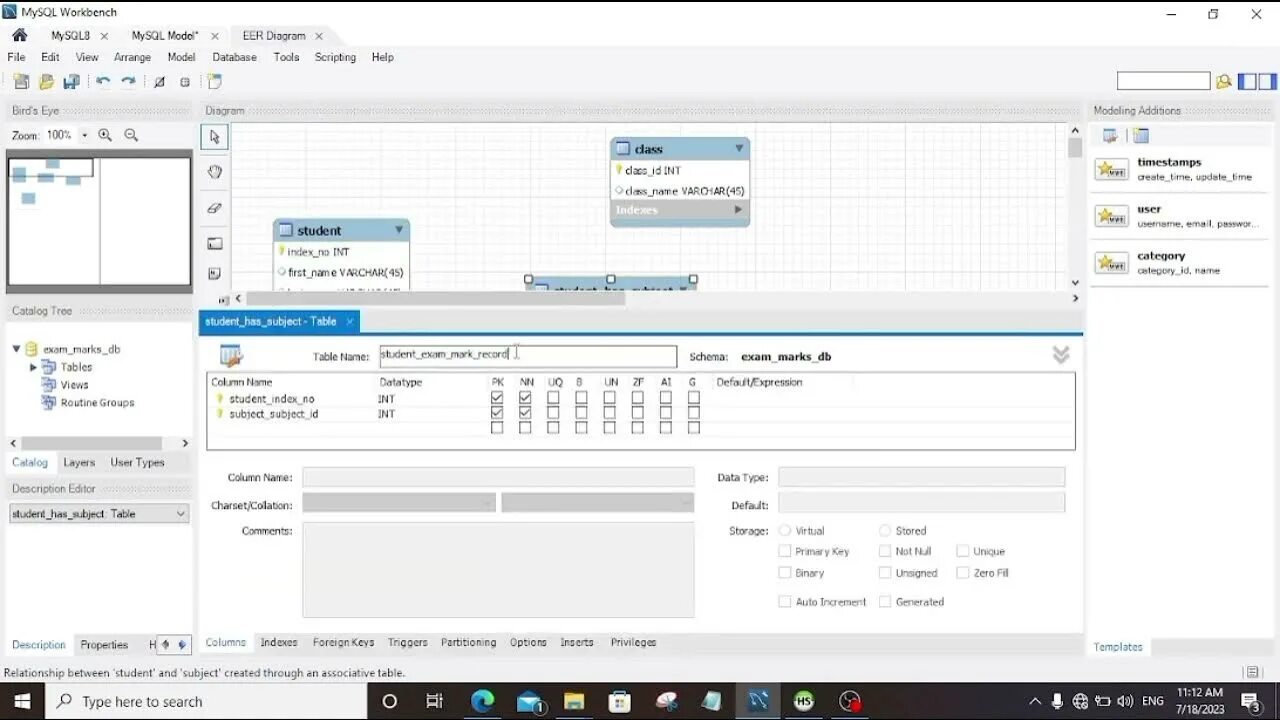Toggle PK checkbox for student_index_no
This screenshot has height=720, width=1280.
(497, 398)
